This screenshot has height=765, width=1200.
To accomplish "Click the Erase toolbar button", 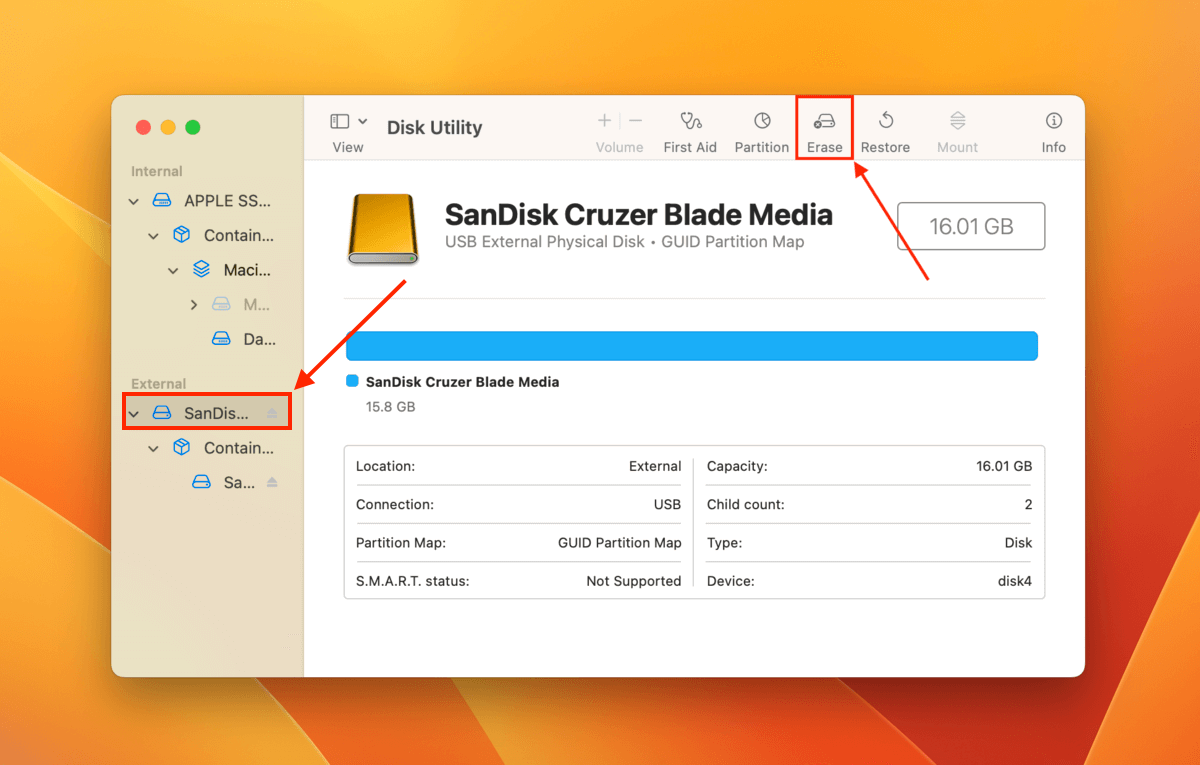I will (825, 131).
